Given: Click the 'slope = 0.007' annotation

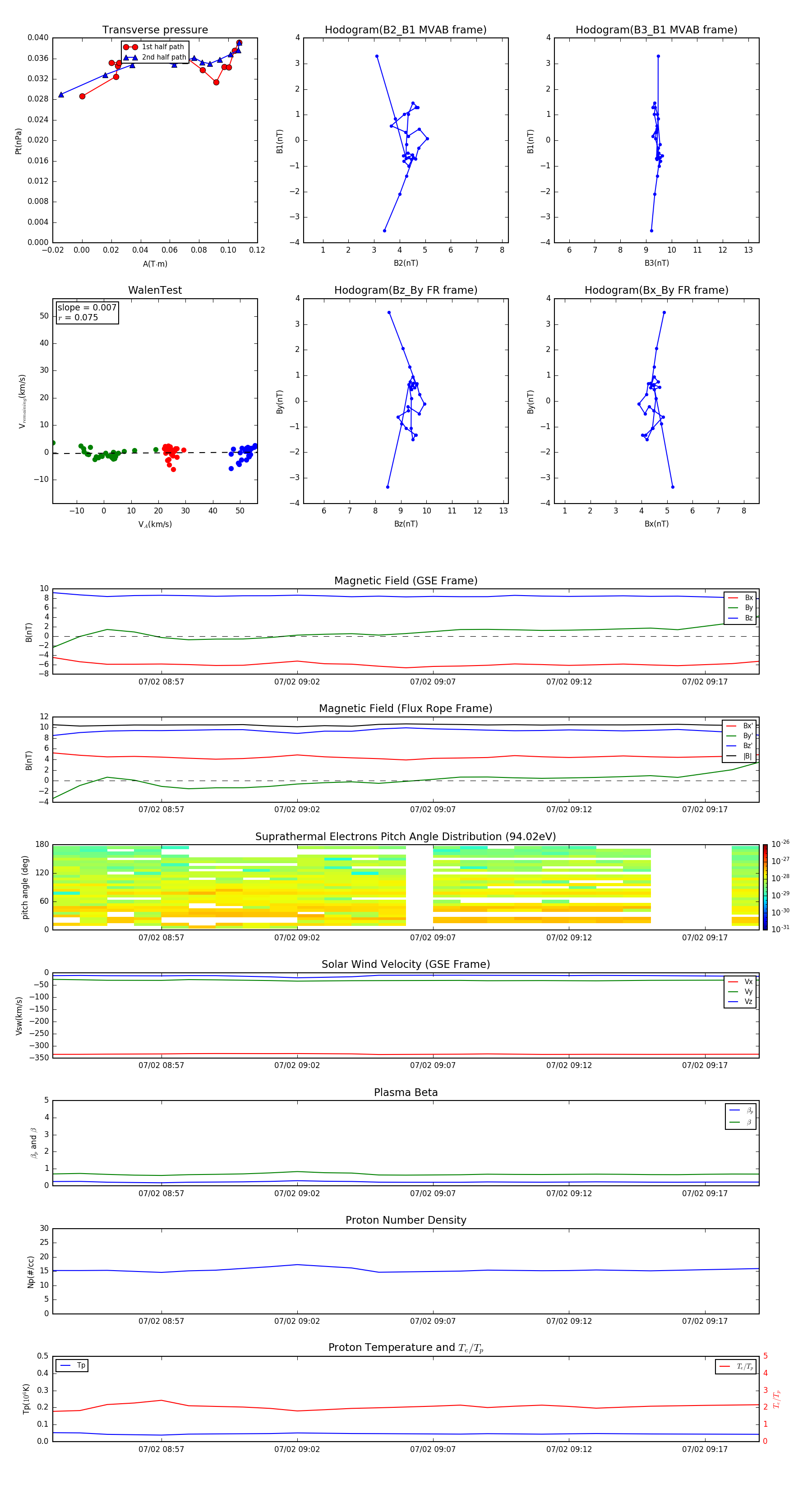Looking at the screenshot, I should click(x=87, y=308).
